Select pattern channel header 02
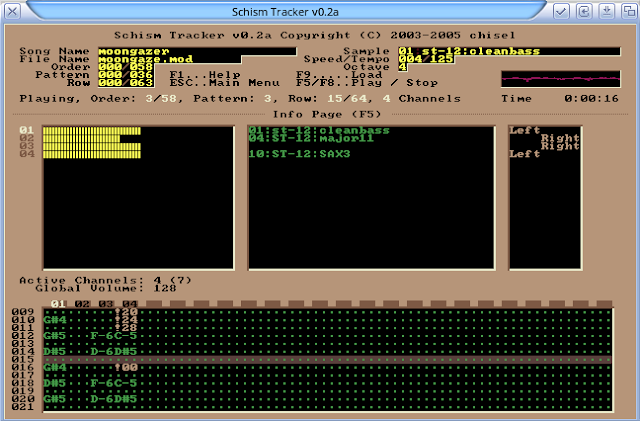This screenshot has width=640, height=421. [x=82, y=304]
